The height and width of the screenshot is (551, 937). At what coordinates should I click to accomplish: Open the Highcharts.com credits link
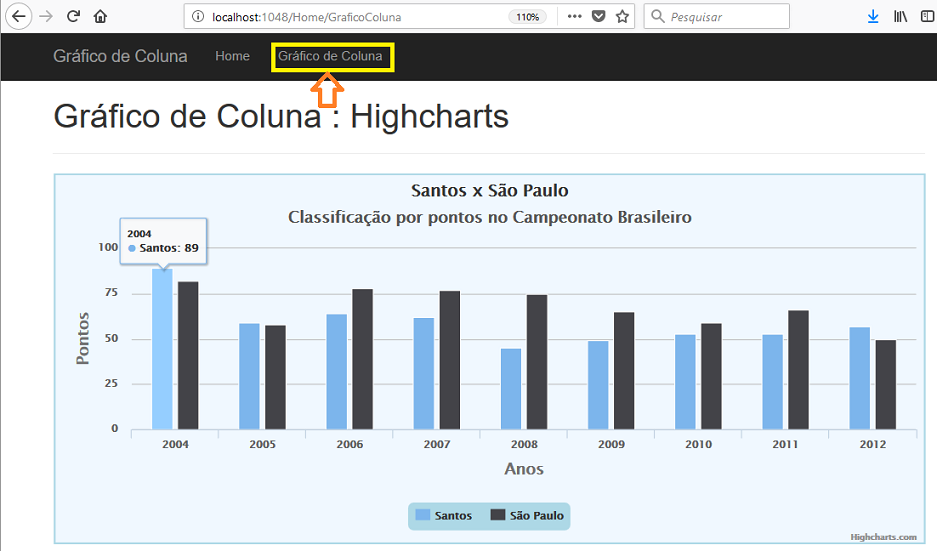click(883, 537)
